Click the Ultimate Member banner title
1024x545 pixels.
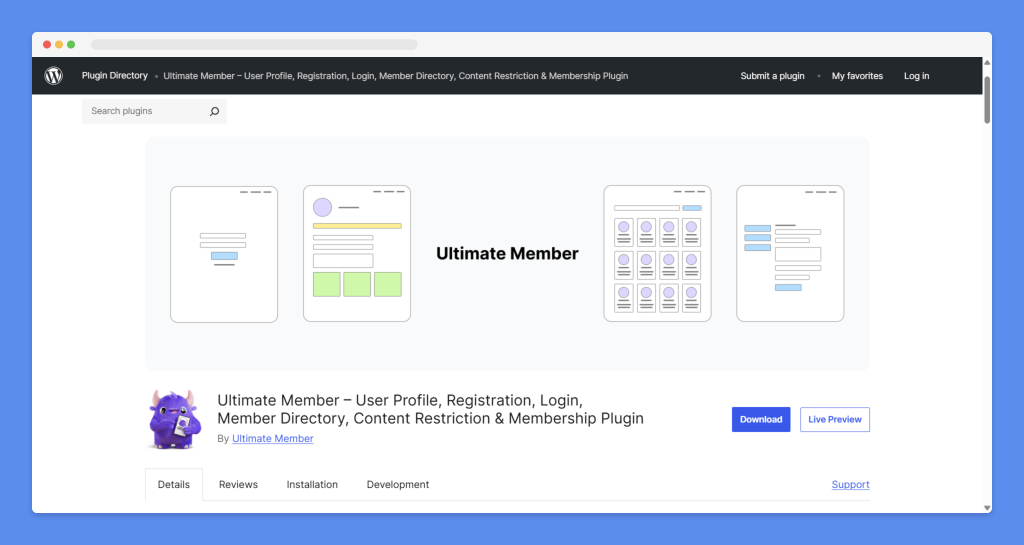tap(507, 253)
